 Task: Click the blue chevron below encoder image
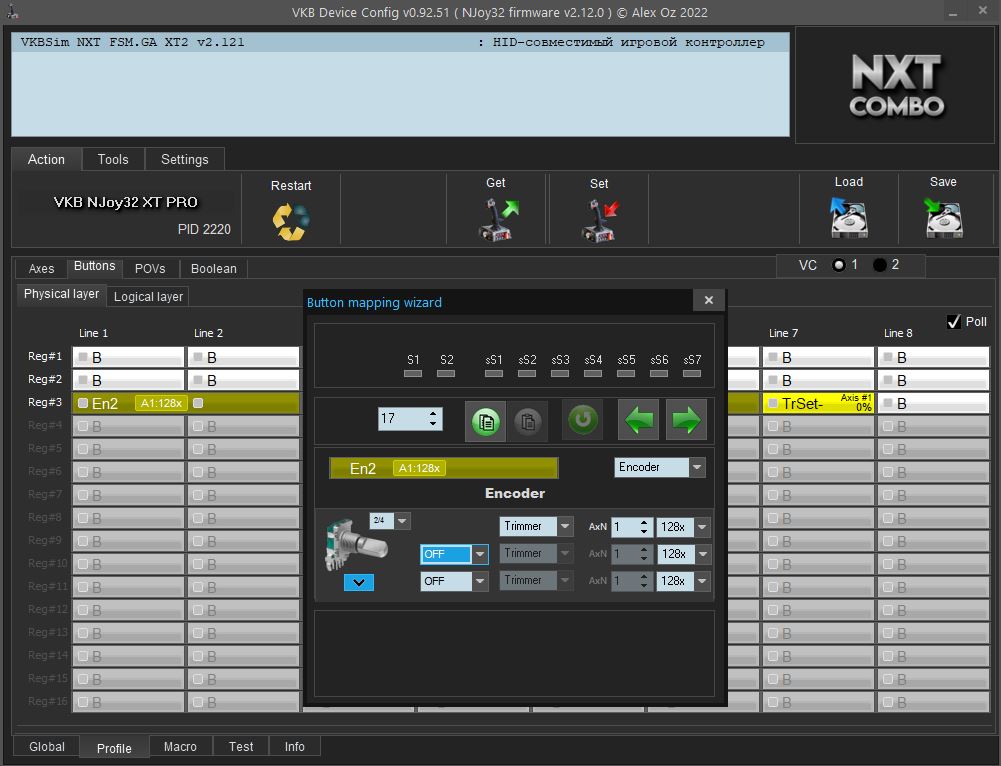[359, 582]
